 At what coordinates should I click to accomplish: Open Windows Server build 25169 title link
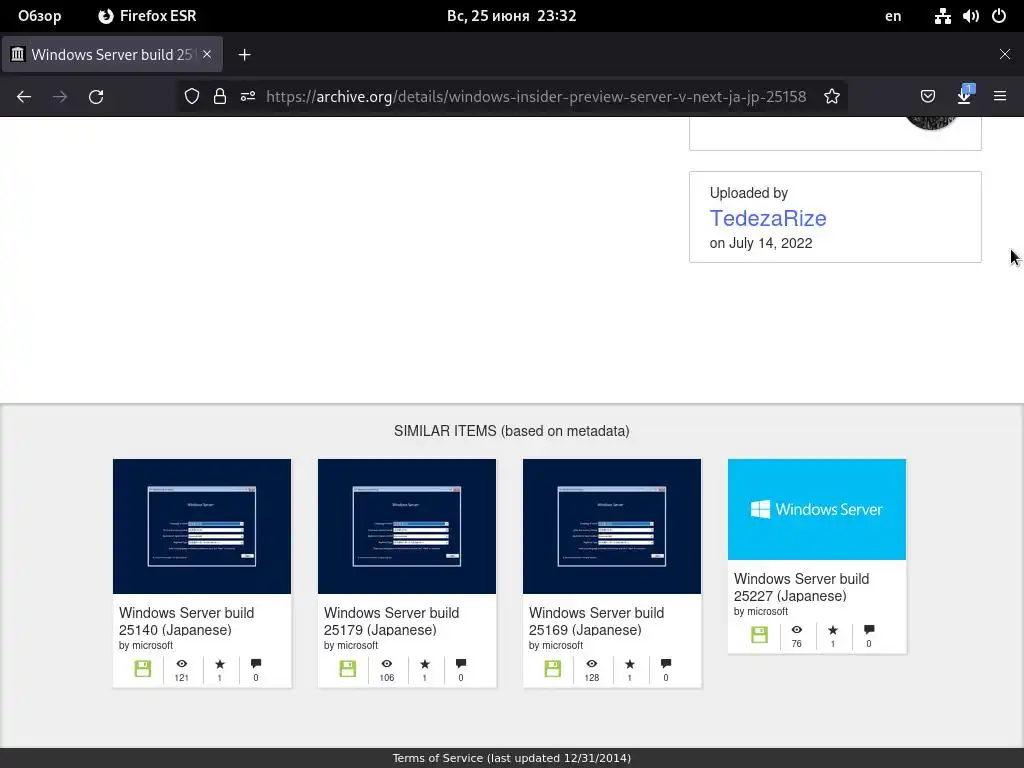[x=596, y=621]
